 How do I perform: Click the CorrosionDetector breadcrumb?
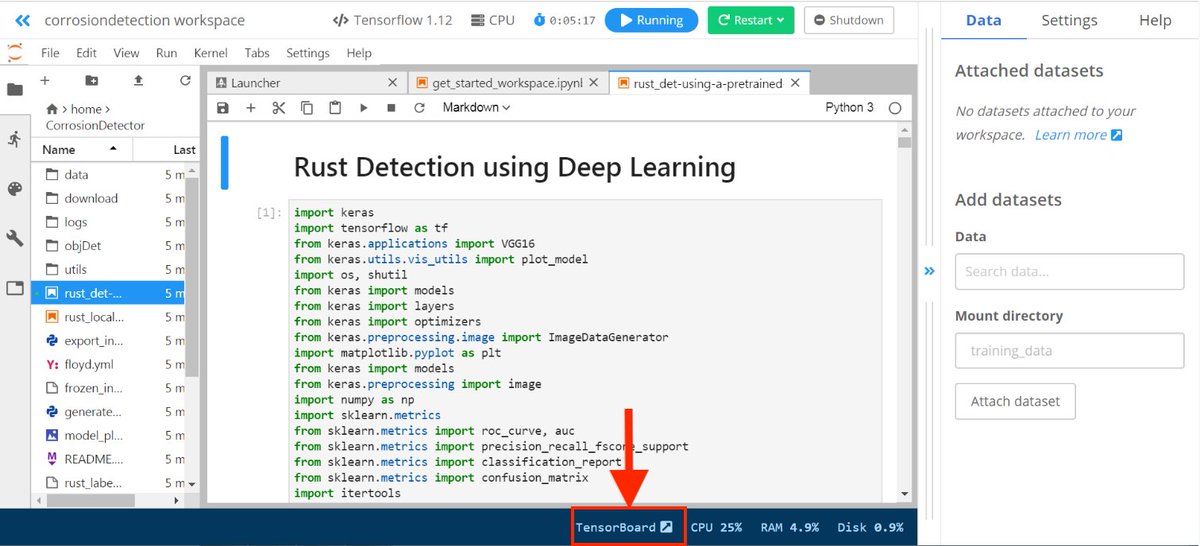click(x=95, y=126)
